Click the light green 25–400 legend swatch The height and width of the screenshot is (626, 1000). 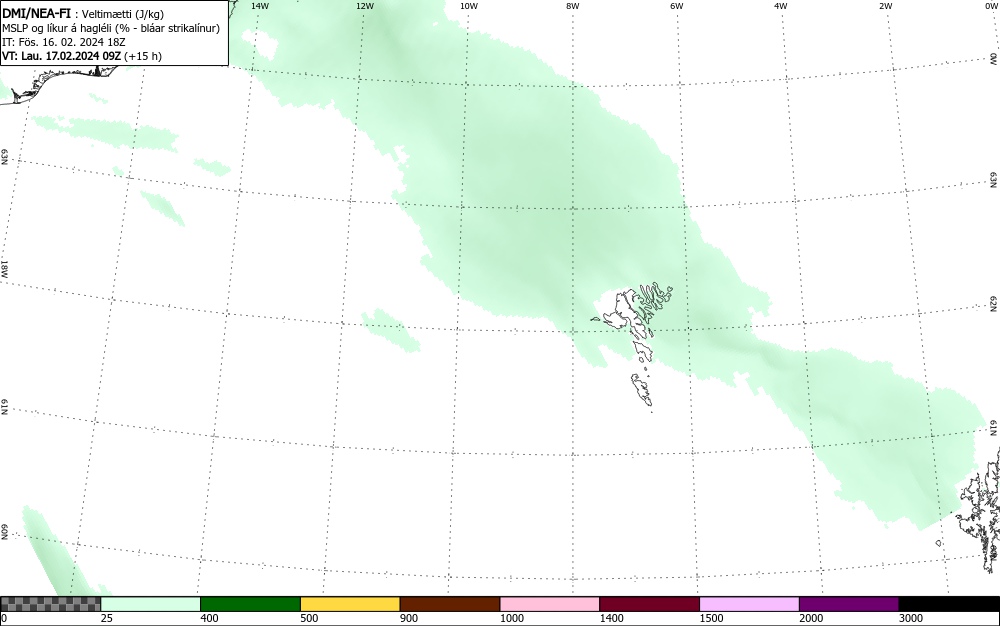[151, 604]
